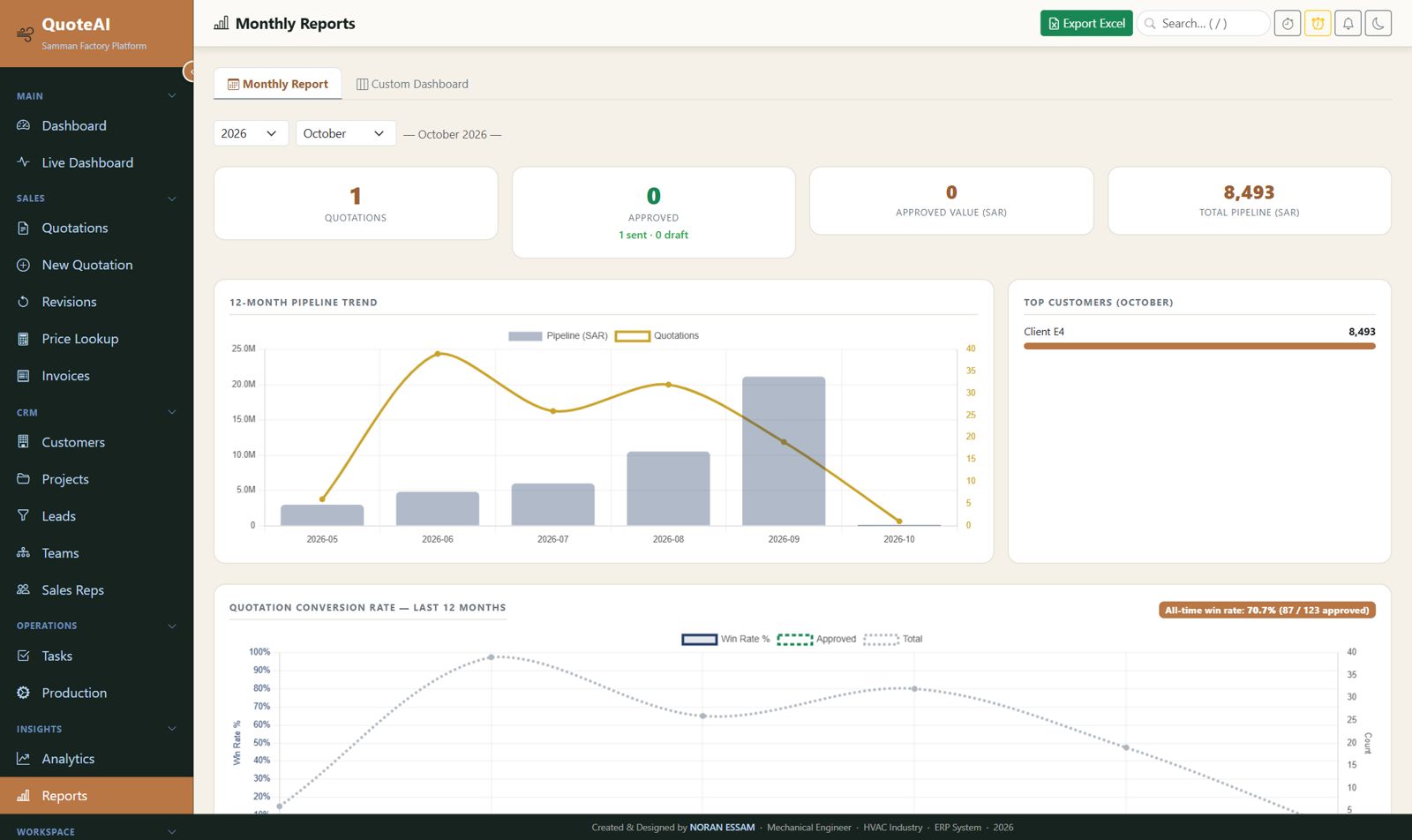Switch to the Custom Dashboard tab
The image size is (1412, 840).
coord(412,84)
